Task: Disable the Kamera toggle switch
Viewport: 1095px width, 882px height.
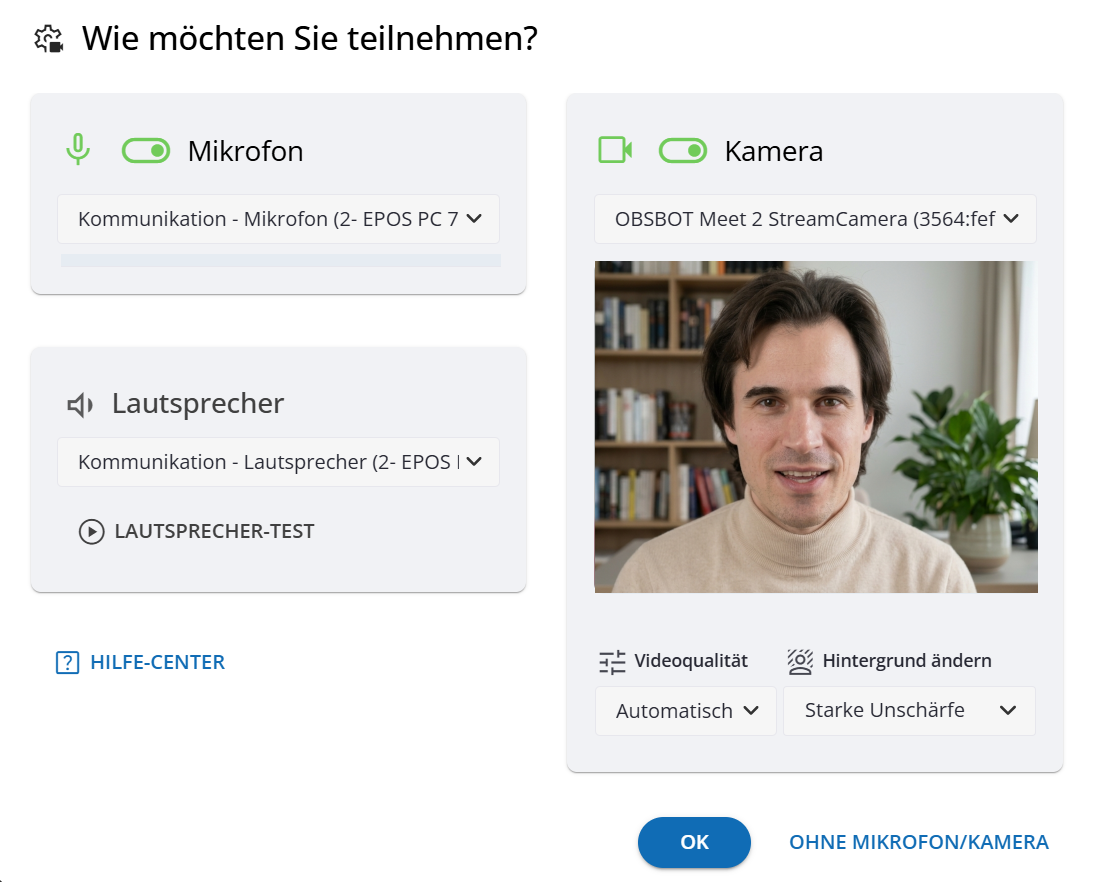Action: [683, 151]
